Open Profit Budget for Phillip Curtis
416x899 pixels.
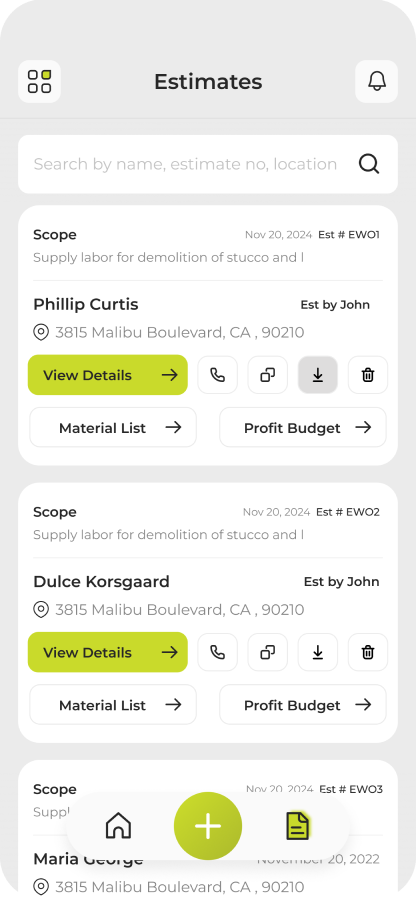(303, 427)
